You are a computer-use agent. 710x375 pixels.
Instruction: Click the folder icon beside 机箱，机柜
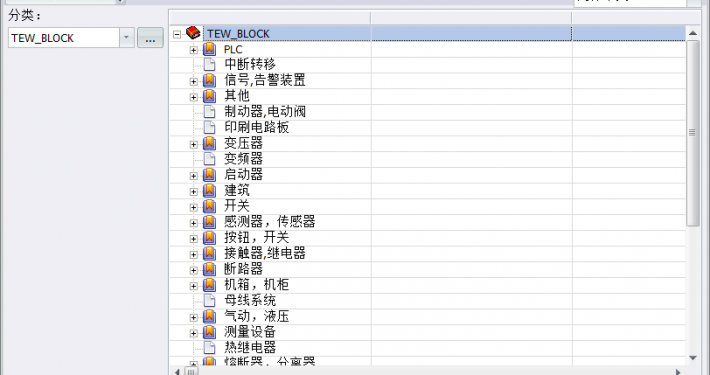pyautogui.click(x=209, y=284)
